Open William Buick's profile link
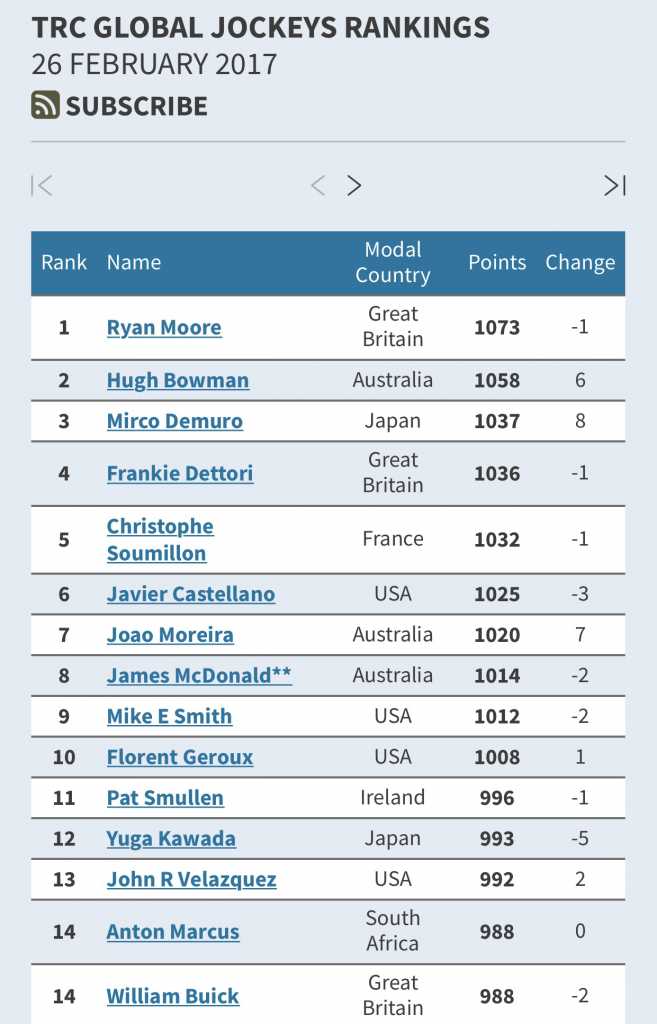This screenshot has width=657, height=1024. pyautogui.click(x=173, y=996)
